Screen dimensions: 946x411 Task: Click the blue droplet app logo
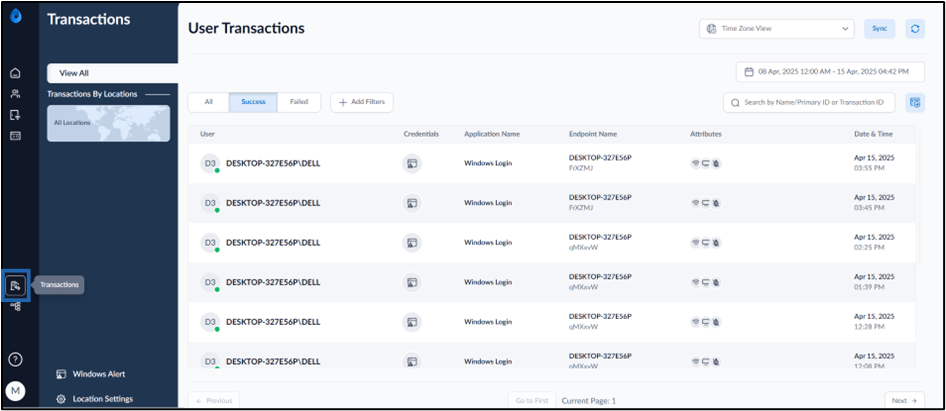click(16, 17)
